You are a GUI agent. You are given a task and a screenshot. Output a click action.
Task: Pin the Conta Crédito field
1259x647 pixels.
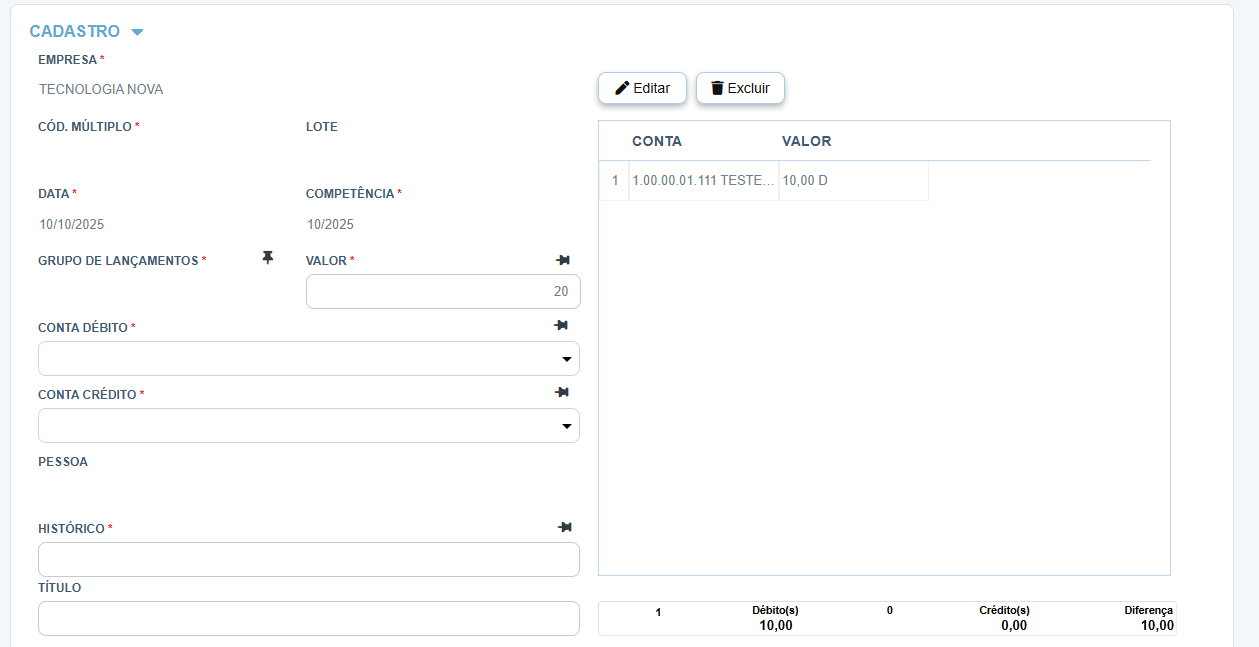pos(562,393)
